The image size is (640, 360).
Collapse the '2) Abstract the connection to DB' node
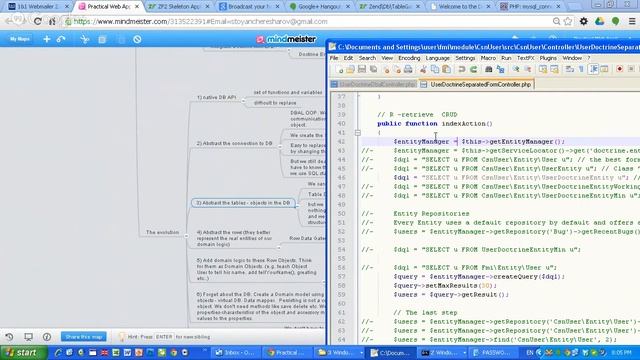coord(280,147)
